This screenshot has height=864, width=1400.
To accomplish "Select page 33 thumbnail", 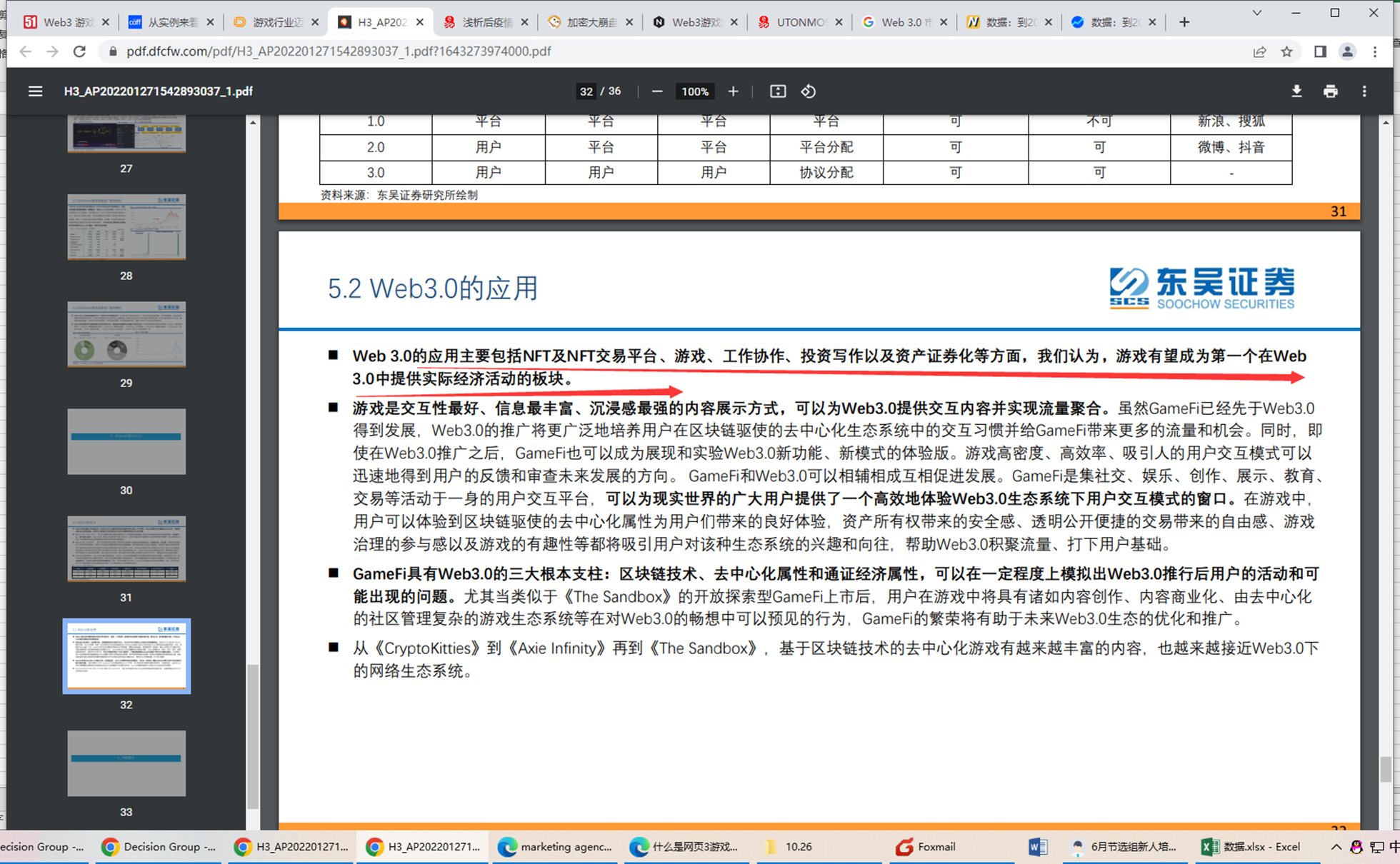I will tap(126, 763).
